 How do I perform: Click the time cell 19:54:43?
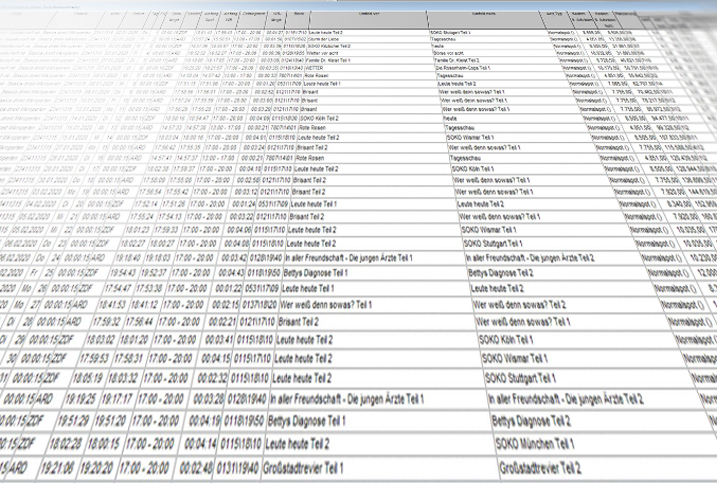[122, 273]
